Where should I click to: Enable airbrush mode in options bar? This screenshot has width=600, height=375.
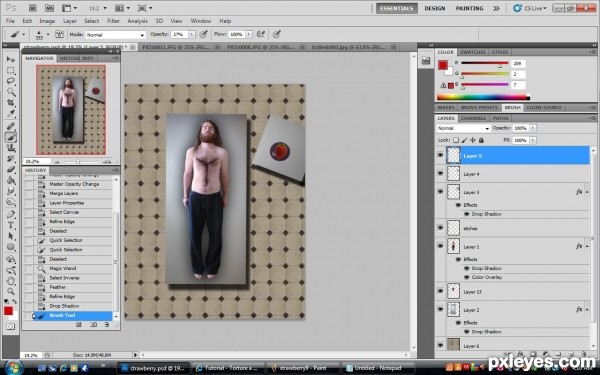261,34
